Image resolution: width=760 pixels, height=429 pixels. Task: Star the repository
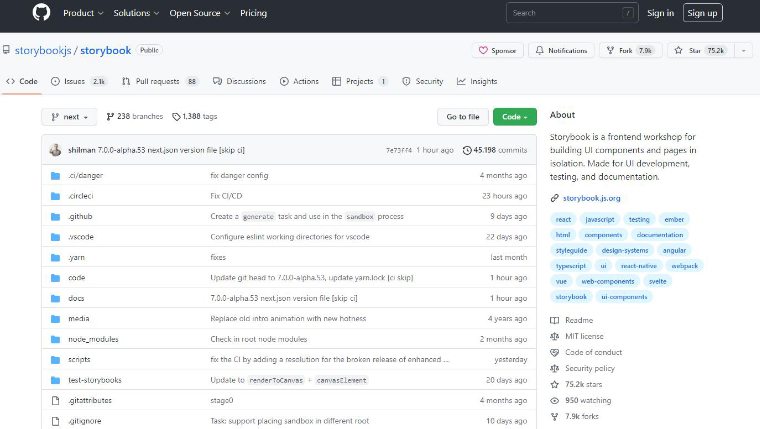click(x=701, y=50)
